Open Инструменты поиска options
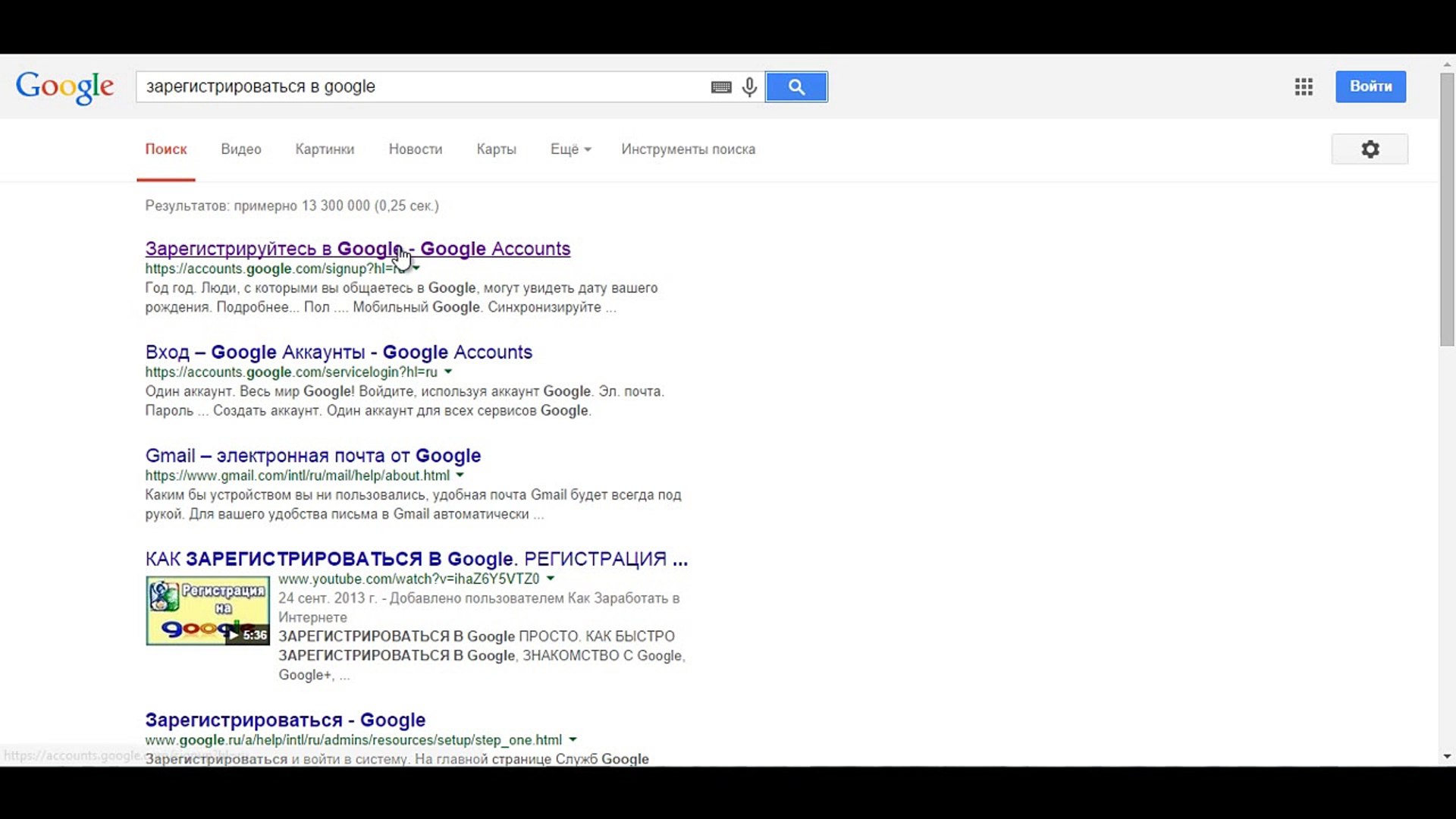The height and width of the screenshot is (819, 1456). [x=688, y=149]
